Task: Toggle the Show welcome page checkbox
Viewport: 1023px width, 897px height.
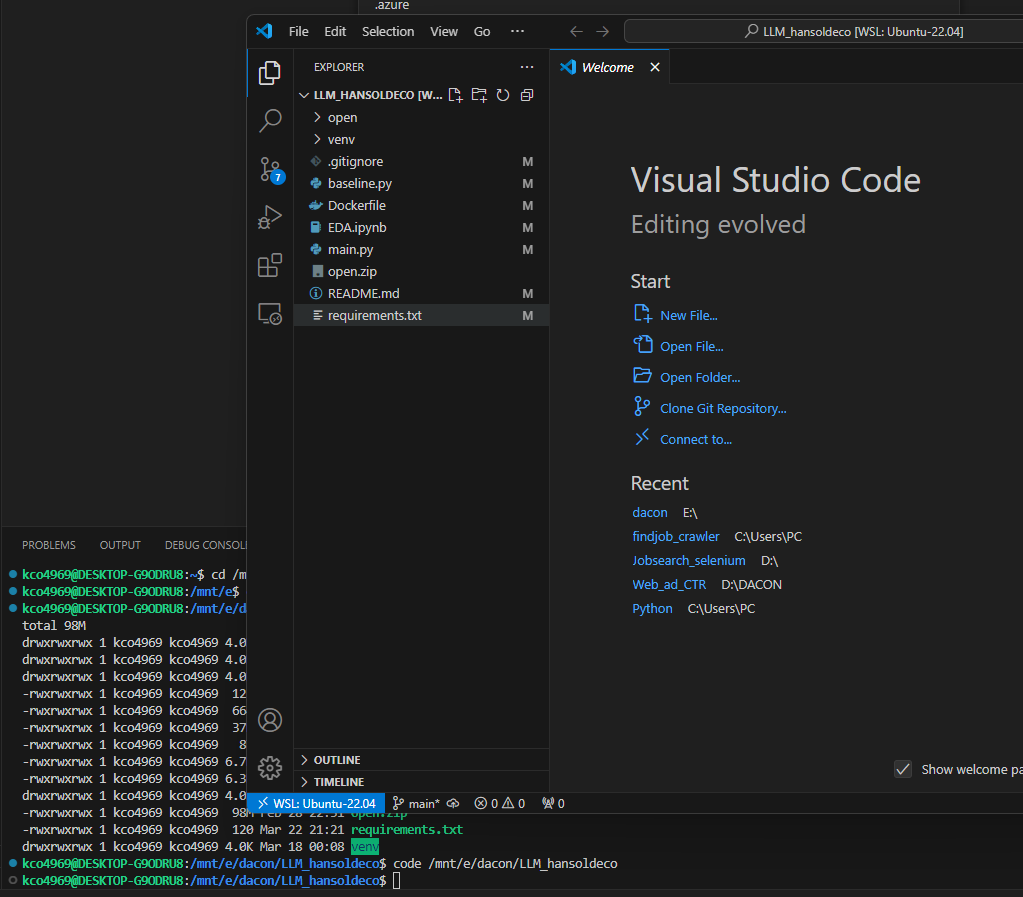Action: 903,770
